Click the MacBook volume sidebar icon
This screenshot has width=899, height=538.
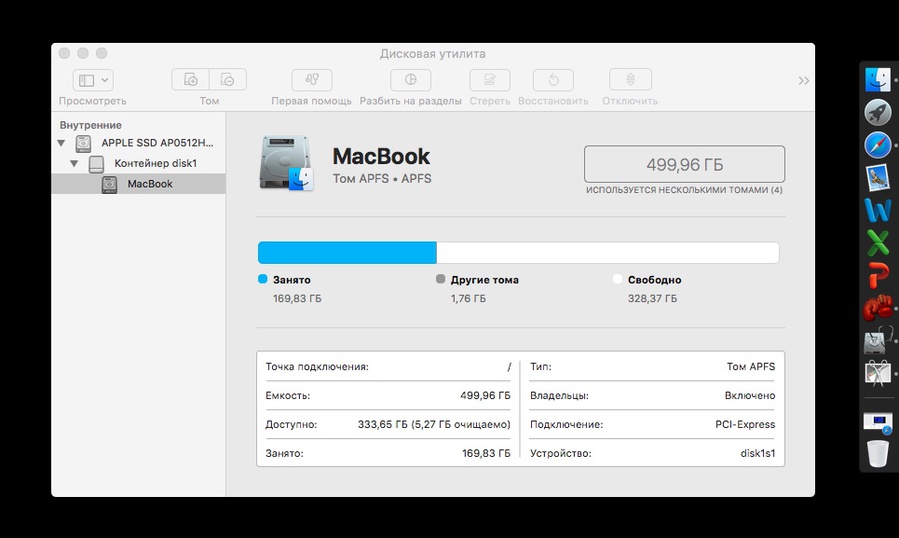click(x=109, y=185)
